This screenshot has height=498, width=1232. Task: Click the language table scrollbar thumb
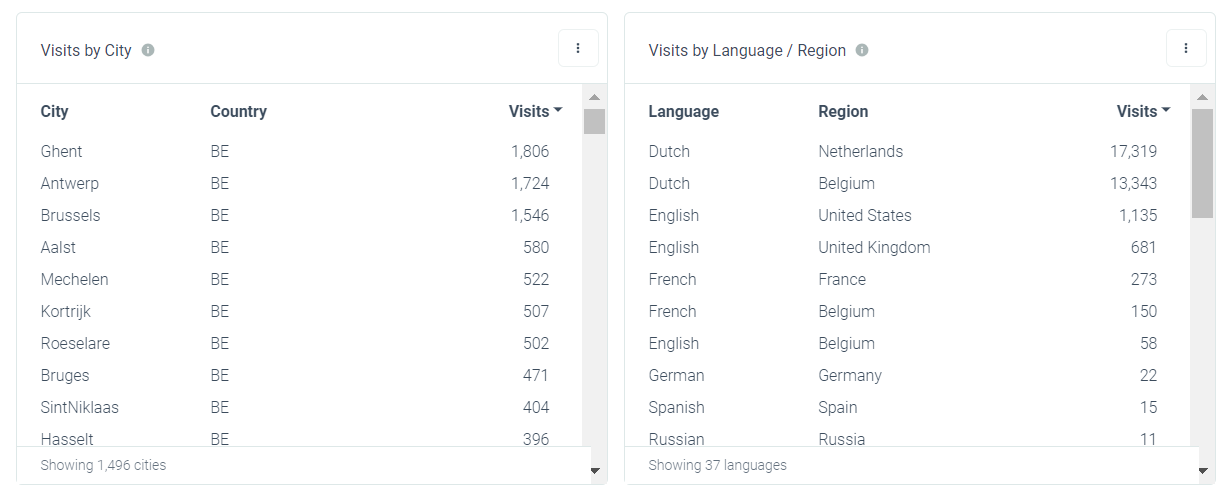pos(1202,163)
